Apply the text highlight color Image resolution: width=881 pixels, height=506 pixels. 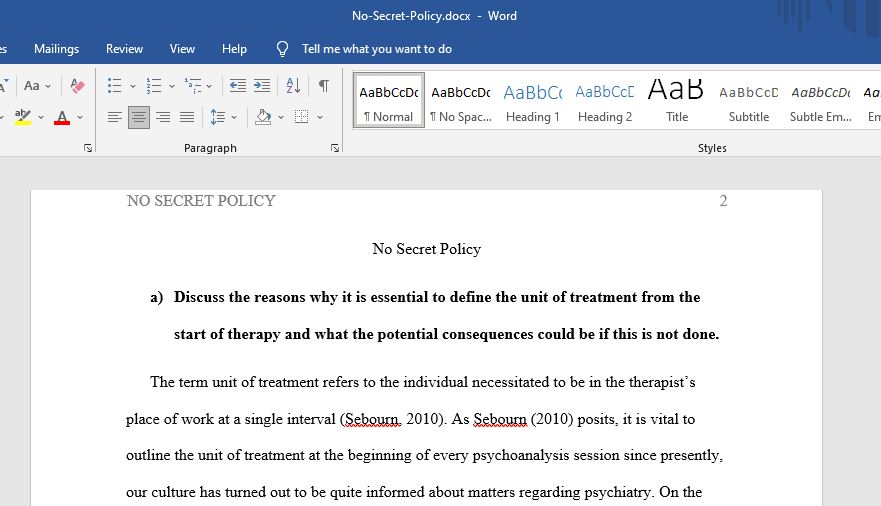[x=22, y=117]
